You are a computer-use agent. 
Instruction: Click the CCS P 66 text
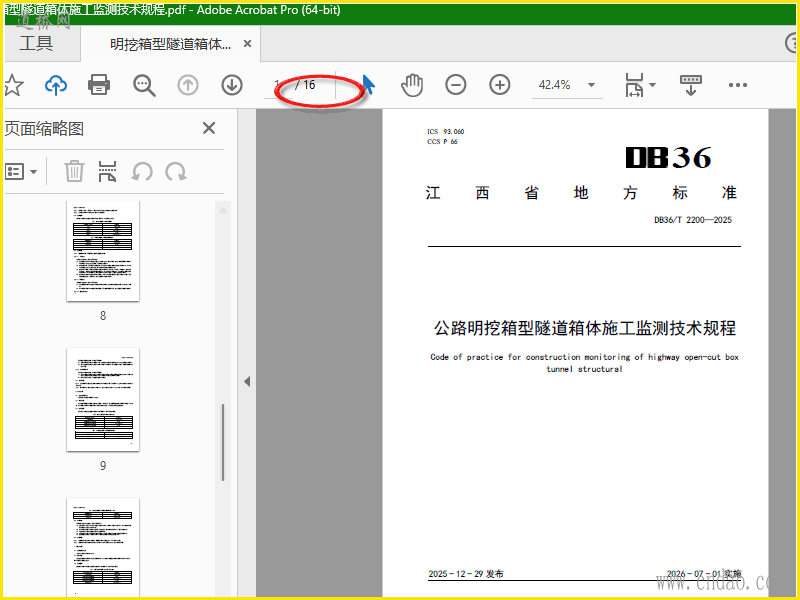point(442,142)
